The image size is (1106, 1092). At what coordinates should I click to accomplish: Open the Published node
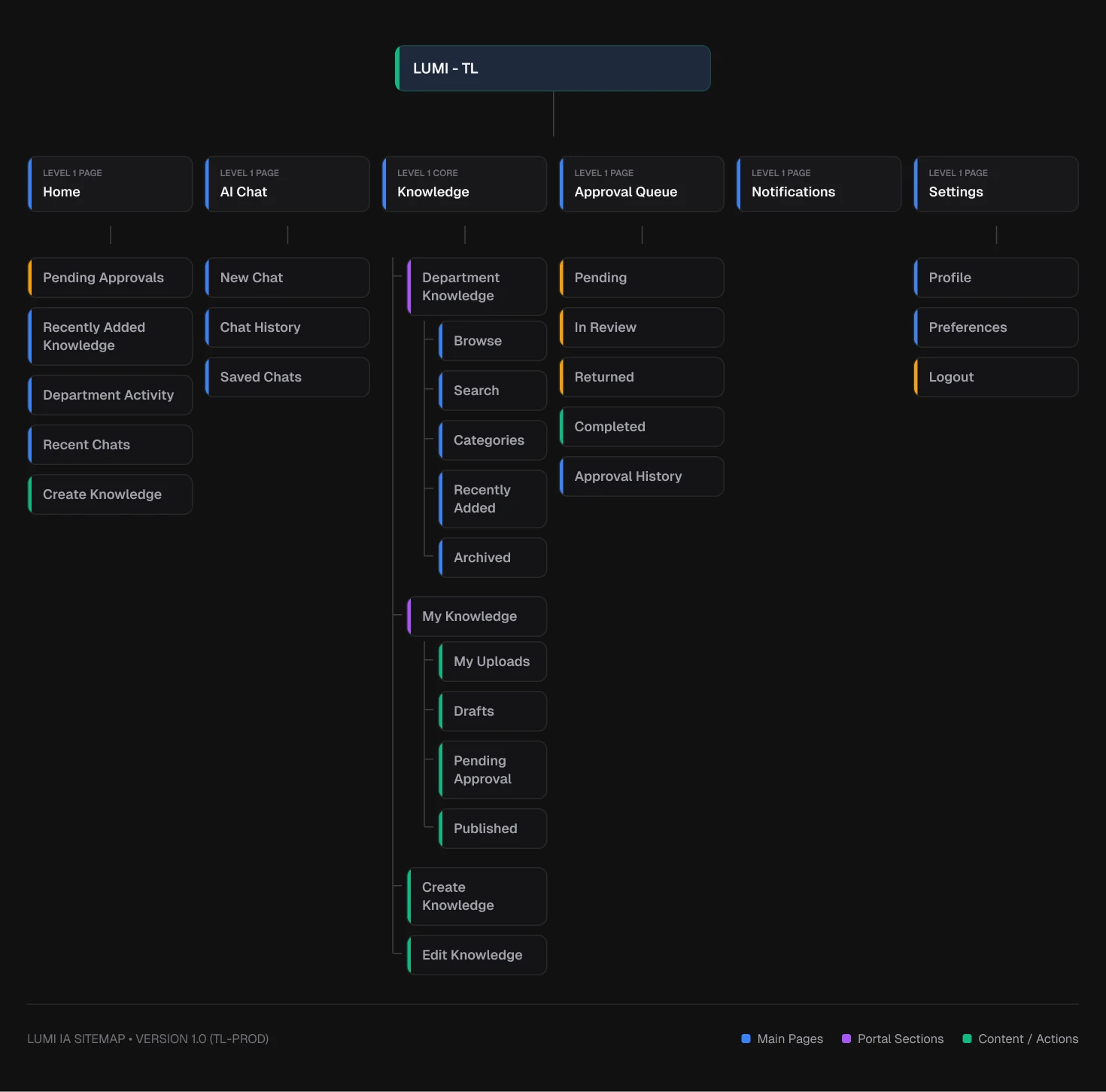pyautogui.click(x=493, y=829)
